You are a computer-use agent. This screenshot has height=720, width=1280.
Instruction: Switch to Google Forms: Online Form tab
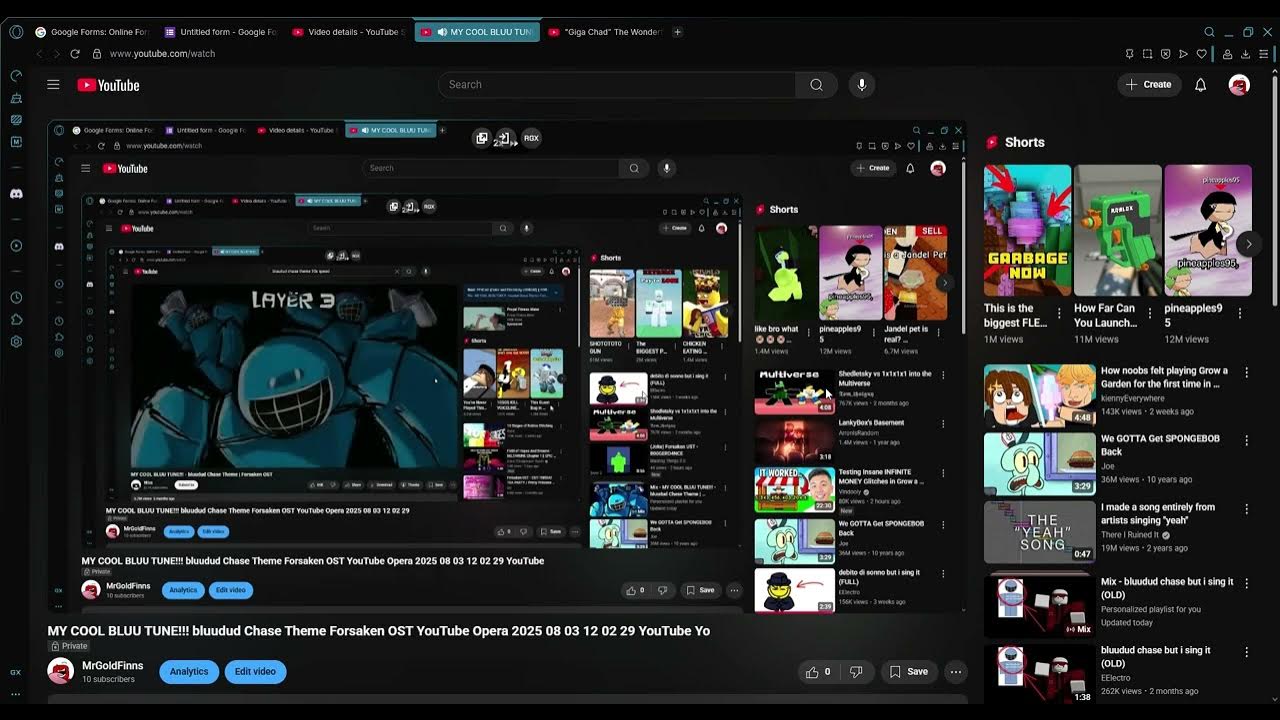[92, 32]
